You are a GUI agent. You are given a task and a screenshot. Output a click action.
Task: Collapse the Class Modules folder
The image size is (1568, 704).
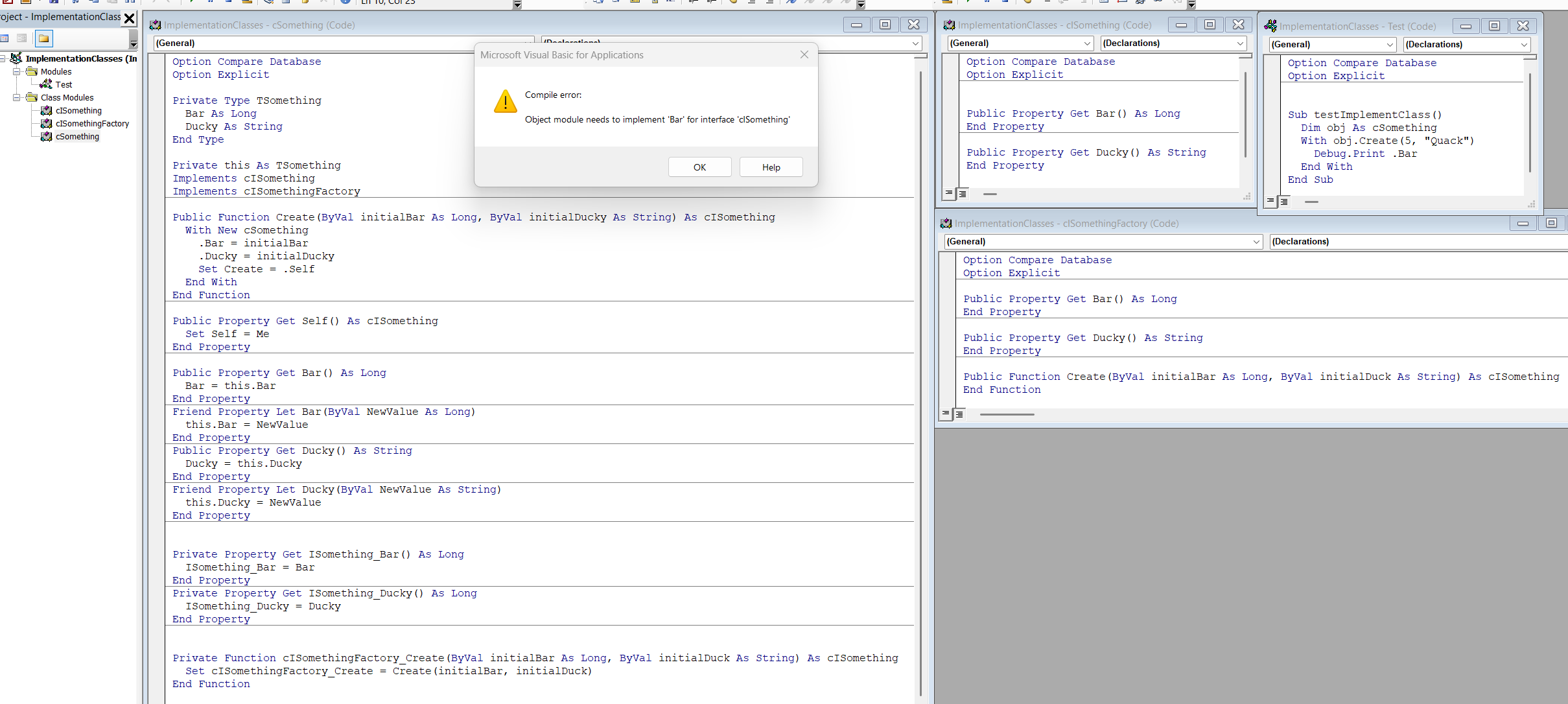point(17,98)
